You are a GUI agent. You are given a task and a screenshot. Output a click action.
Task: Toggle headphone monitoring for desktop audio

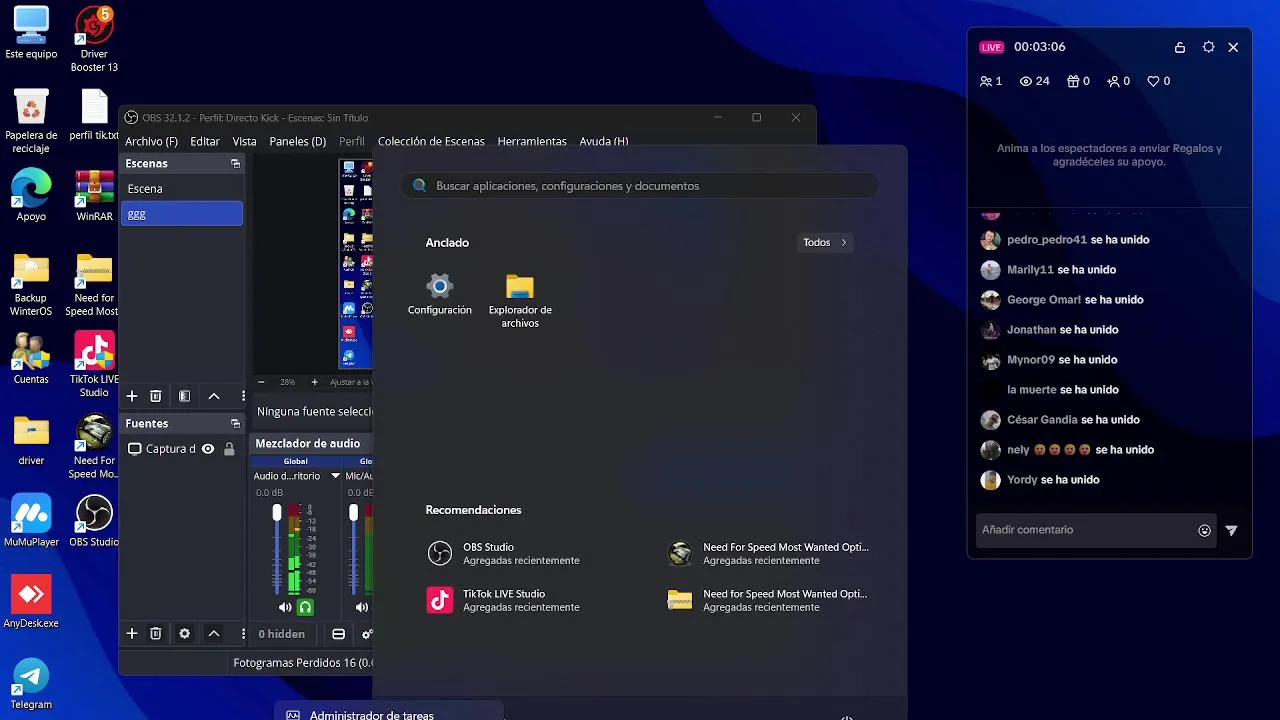point(306,607)
